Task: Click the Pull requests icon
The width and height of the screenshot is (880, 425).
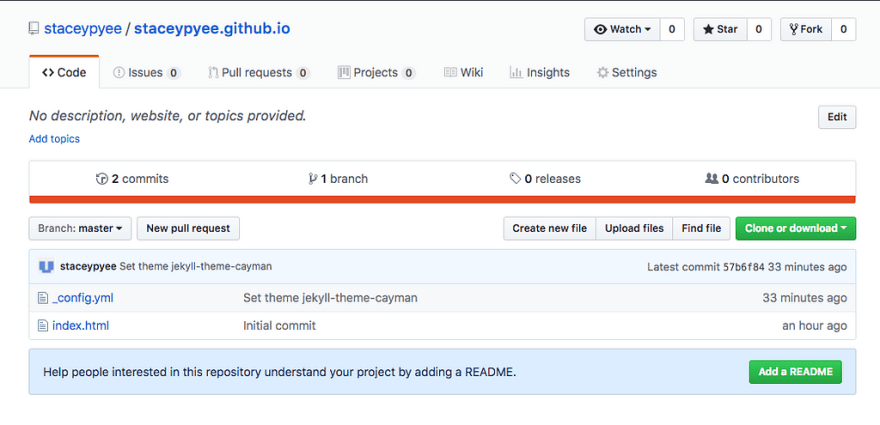Action: (213, 72)
